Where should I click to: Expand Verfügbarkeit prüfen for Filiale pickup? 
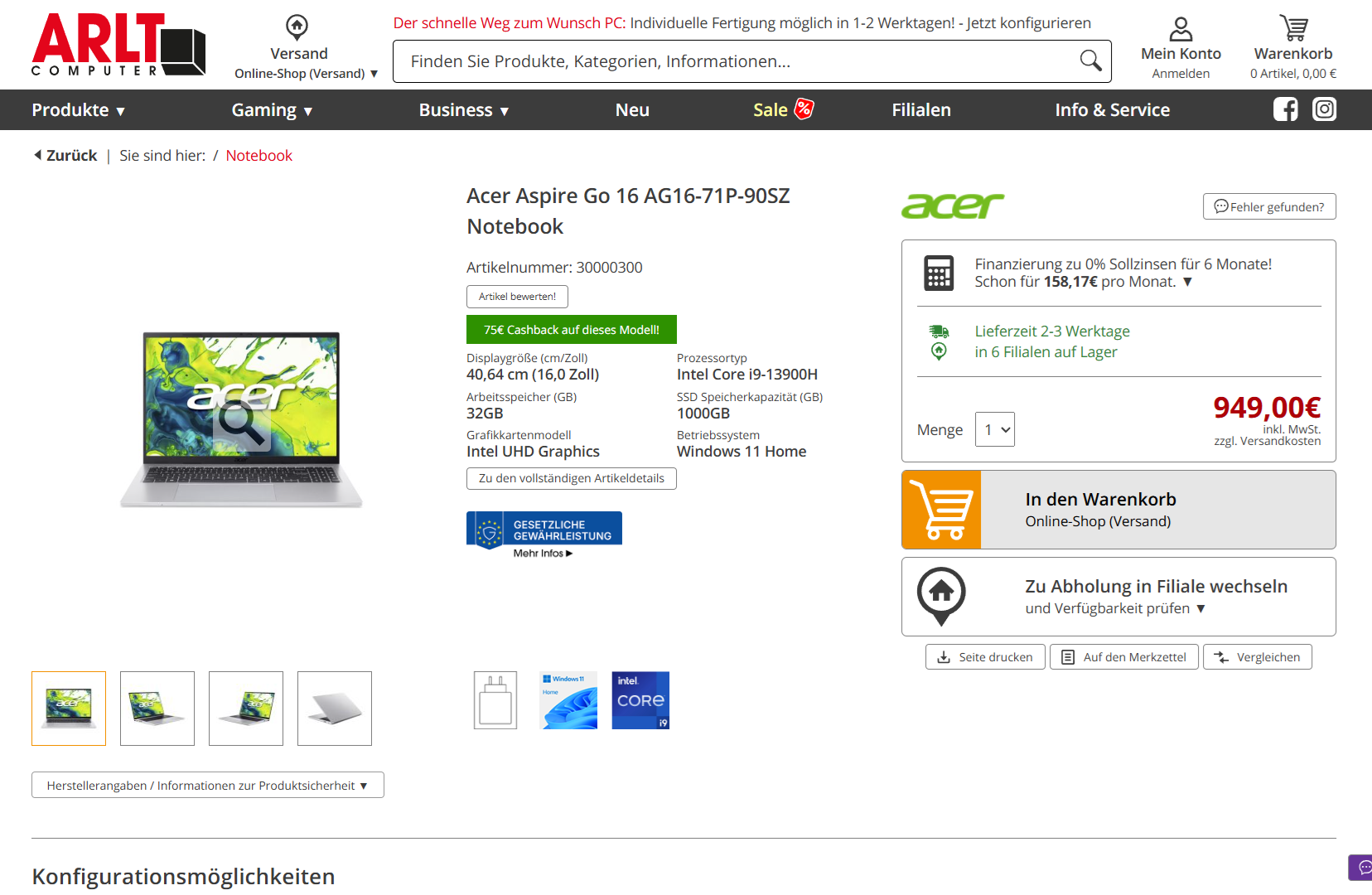coord(1115,608)
